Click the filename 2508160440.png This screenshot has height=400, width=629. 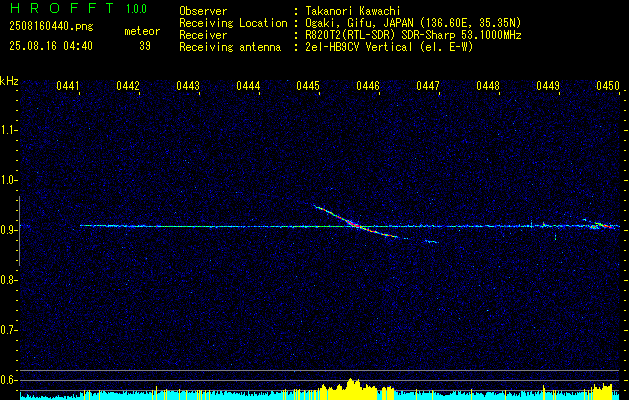(51, 27)
